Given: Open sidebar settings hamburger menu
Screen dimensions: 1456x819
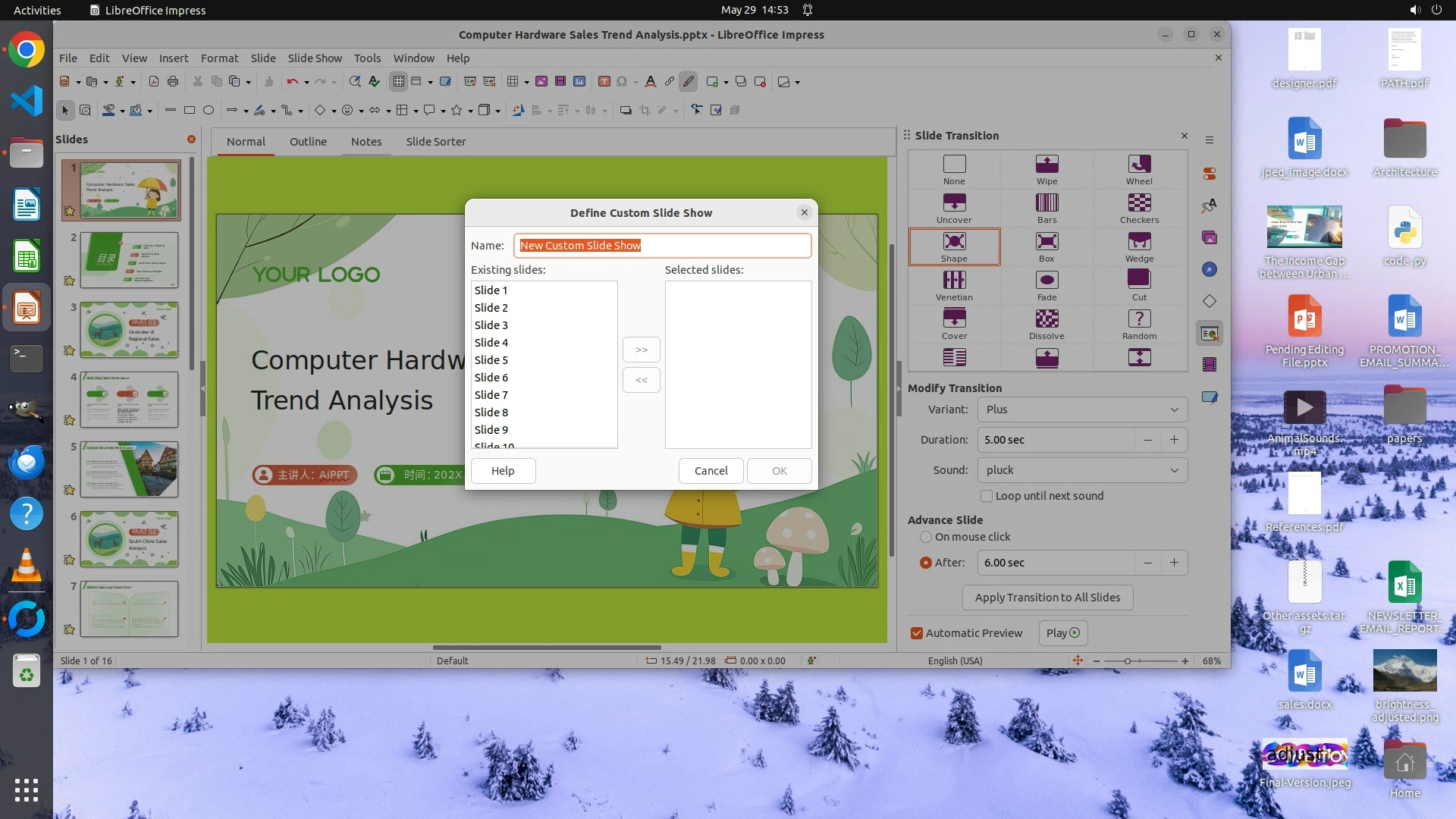Looking at the screenshot, I should (x=1210, y=140).
